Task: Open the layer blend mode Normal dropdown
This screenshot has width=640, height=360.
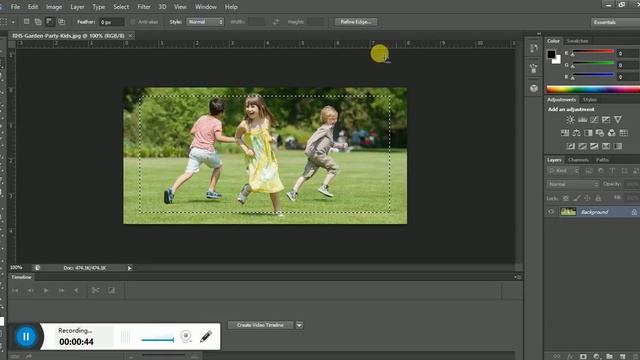Action: [573, 184]
